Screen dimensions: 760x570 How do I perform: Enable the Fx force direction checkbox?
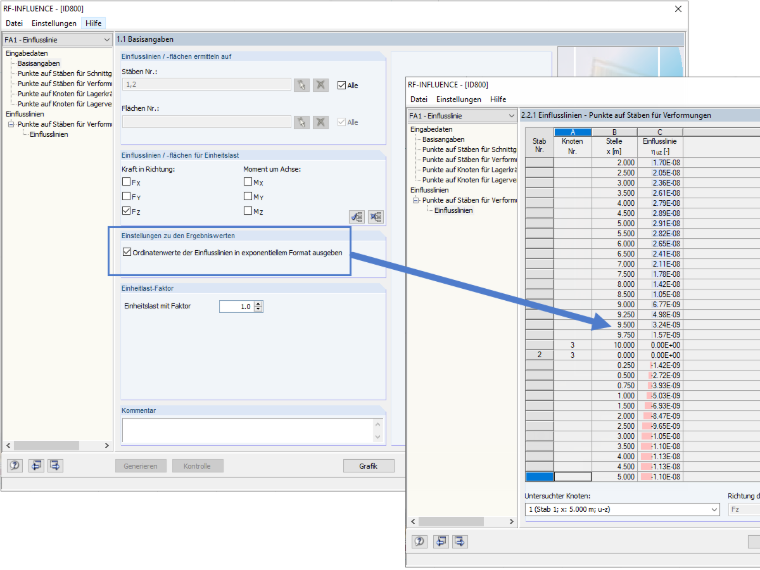pos(127,182)
